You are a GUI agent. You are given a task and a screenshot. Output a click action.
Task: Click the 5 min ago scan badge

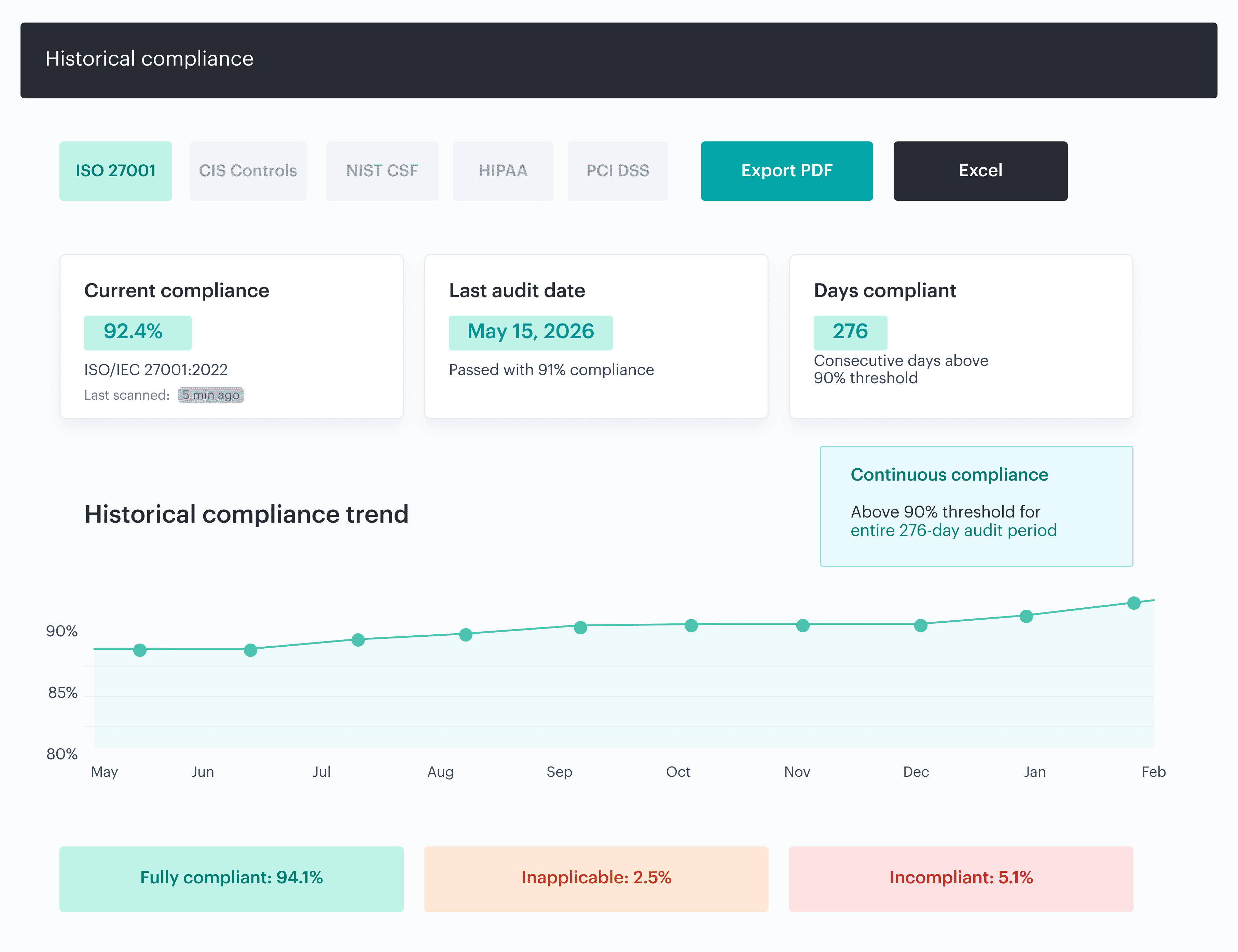211,395
